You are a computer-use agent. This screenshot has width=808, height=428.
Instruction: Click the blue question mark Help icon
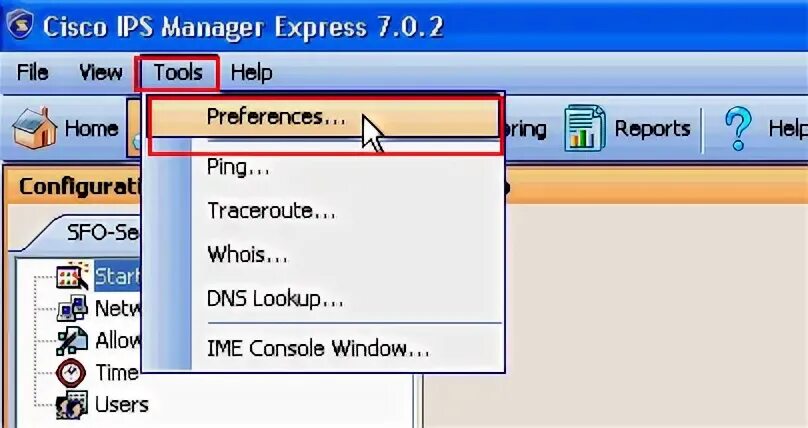tap(738, 128)
